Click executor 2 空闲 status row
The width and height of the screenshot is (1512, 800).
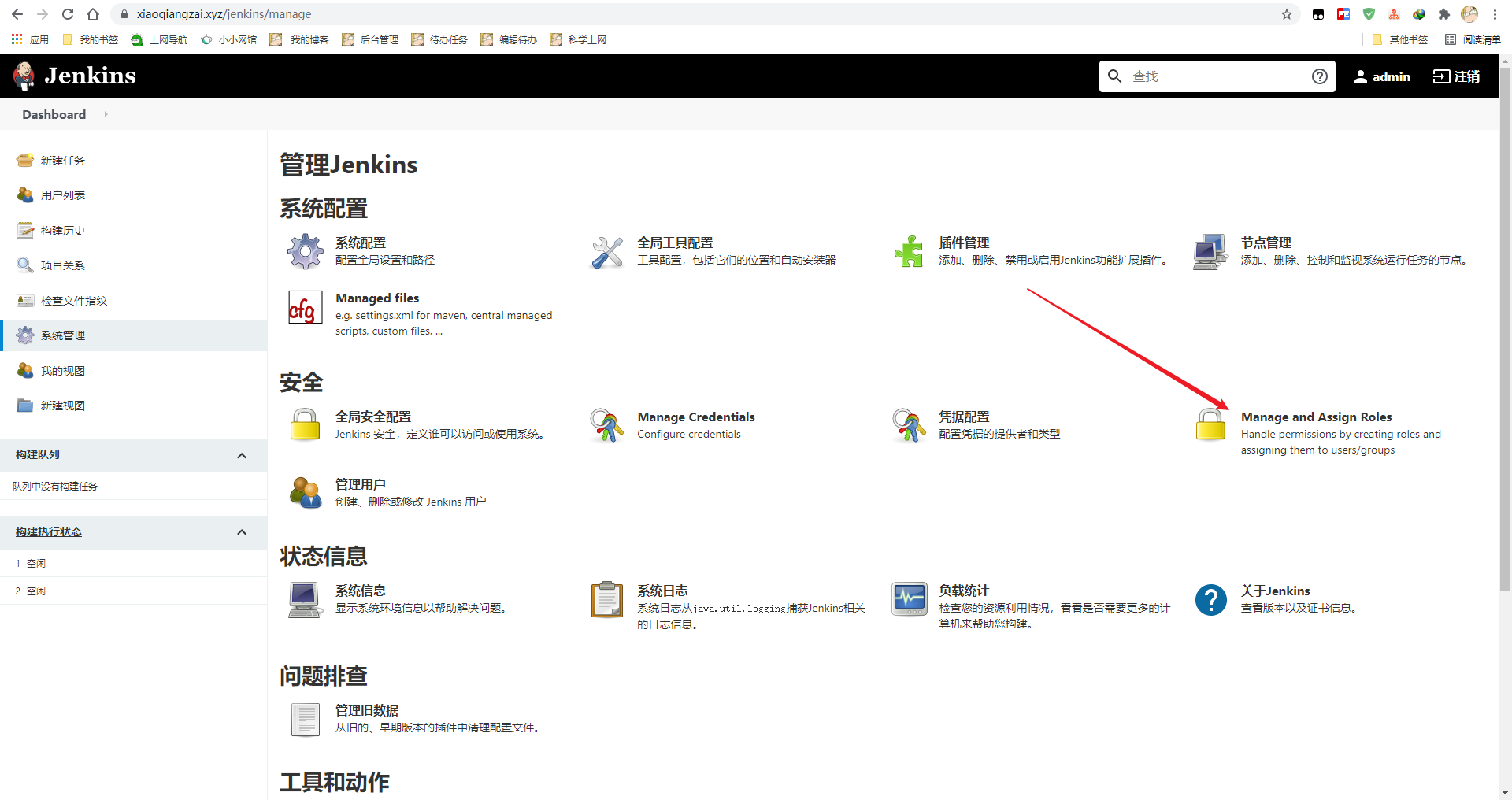[x=134, y=591]
